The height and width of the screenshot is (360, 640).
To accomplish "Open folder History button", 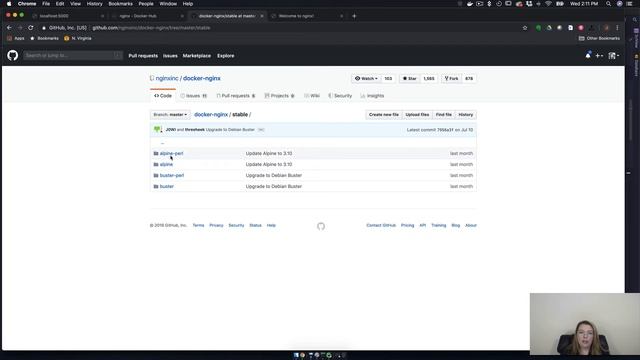I will coord(465,115).
